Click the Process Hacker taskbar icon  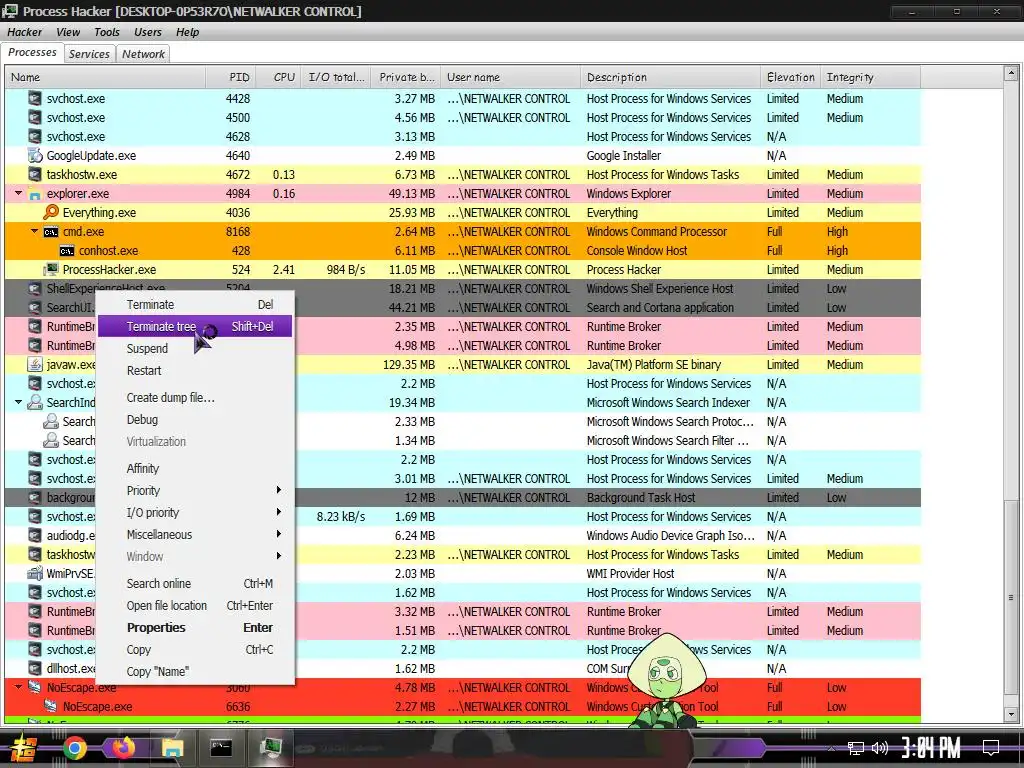(x=270, y=748)
